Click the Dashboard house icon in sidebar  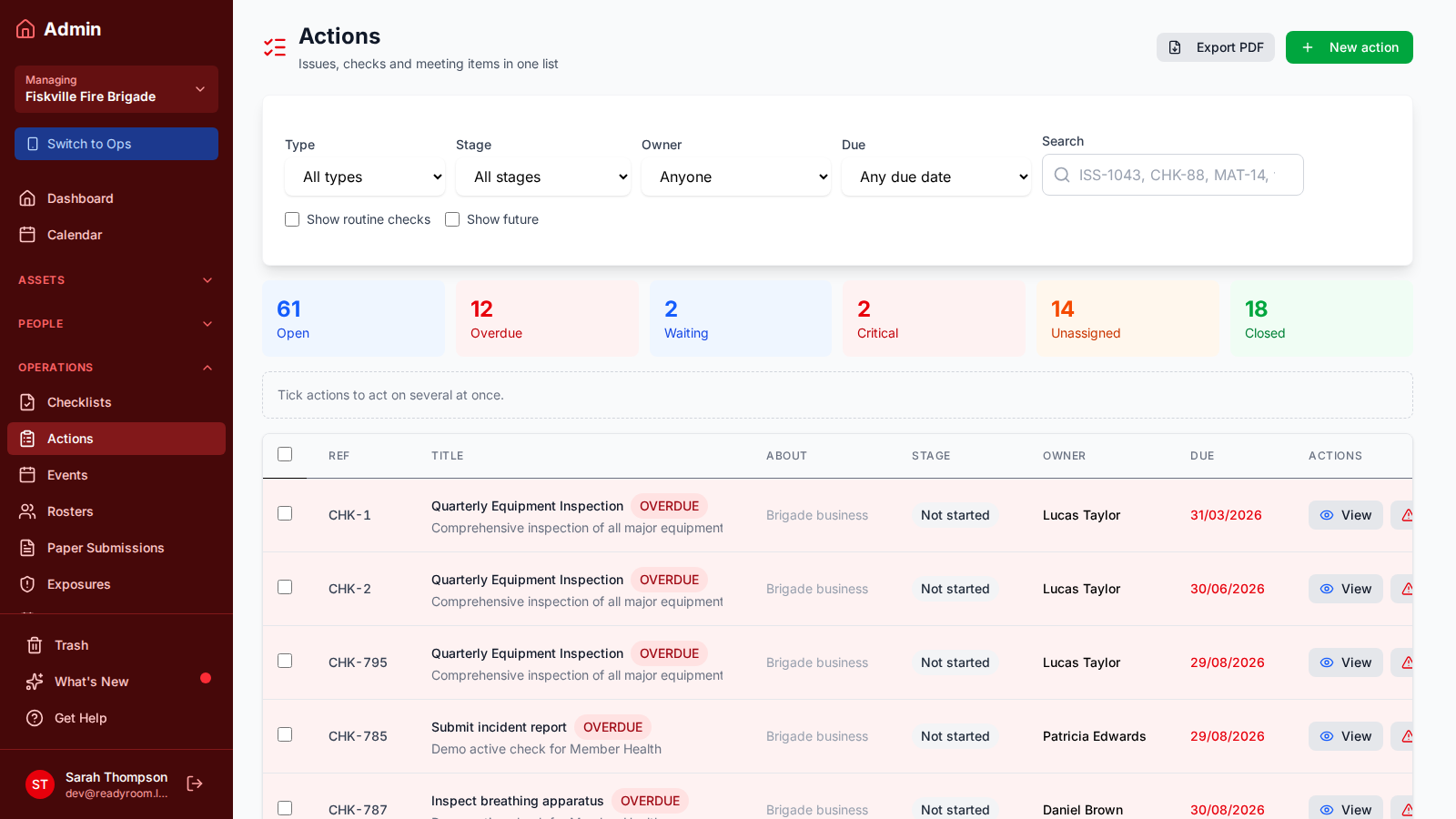coord(27,198)
